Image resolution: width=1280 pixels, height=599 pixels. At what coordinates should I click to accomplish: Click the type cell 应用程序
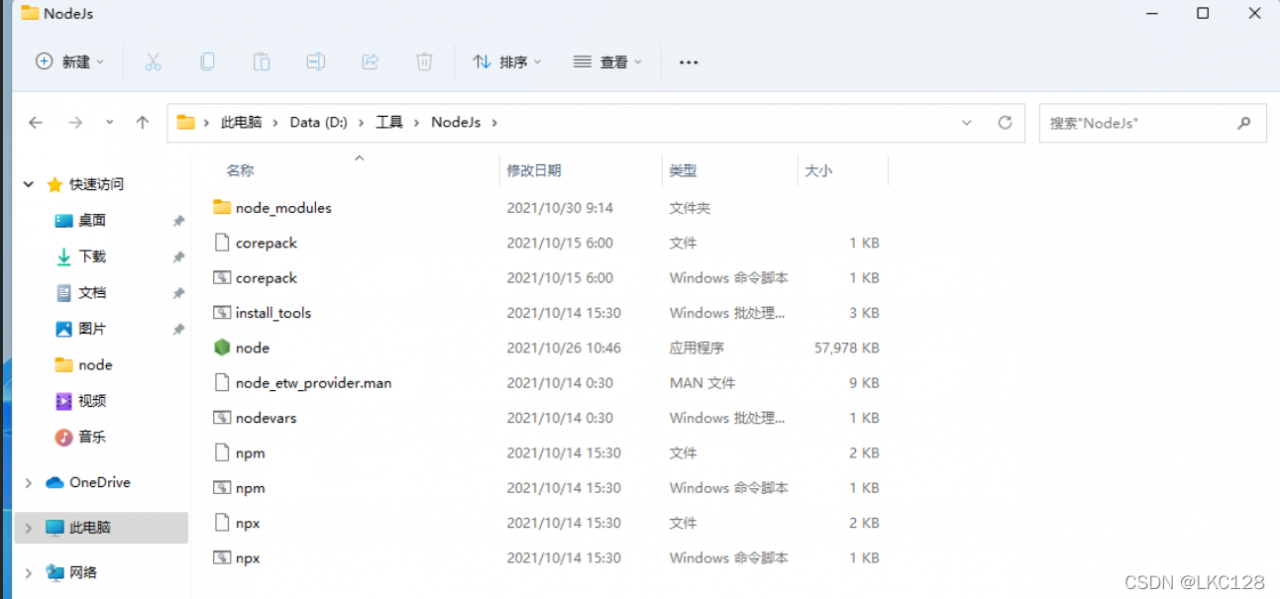pos(697,348)
